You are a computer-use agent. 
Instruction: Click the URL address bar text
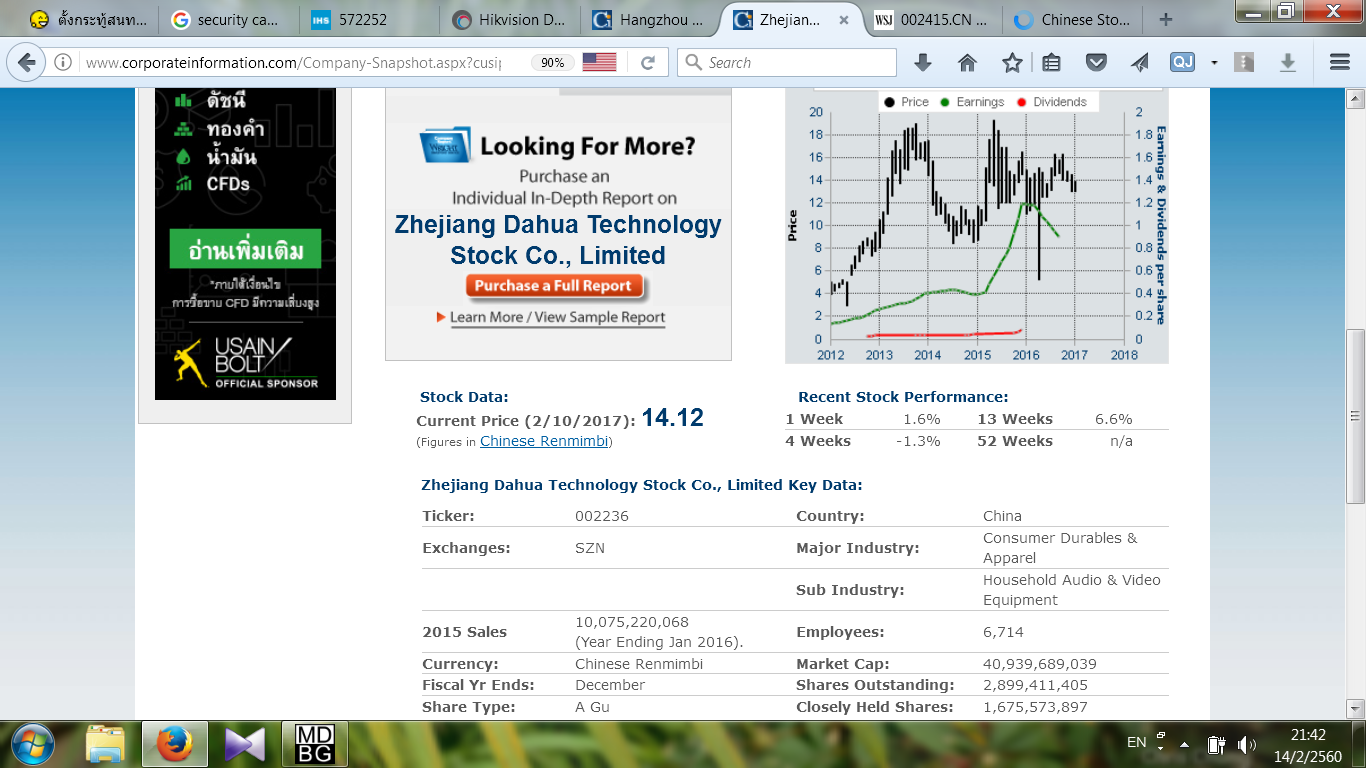point(293,62)
